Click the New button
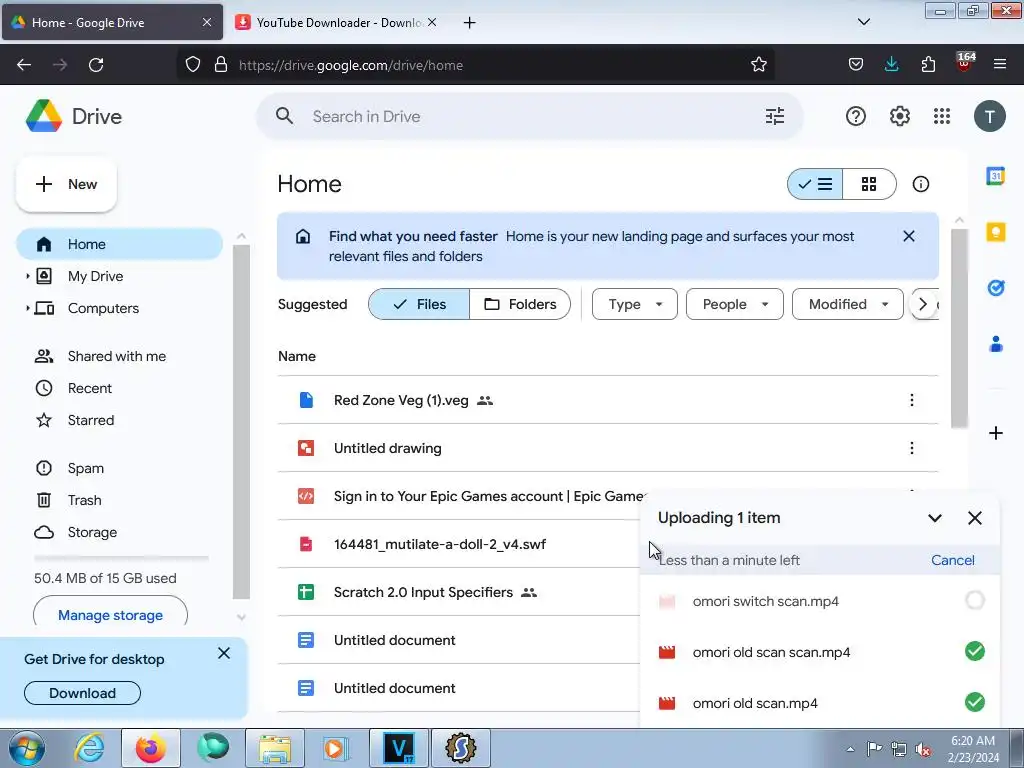 (x=66, y=184)
